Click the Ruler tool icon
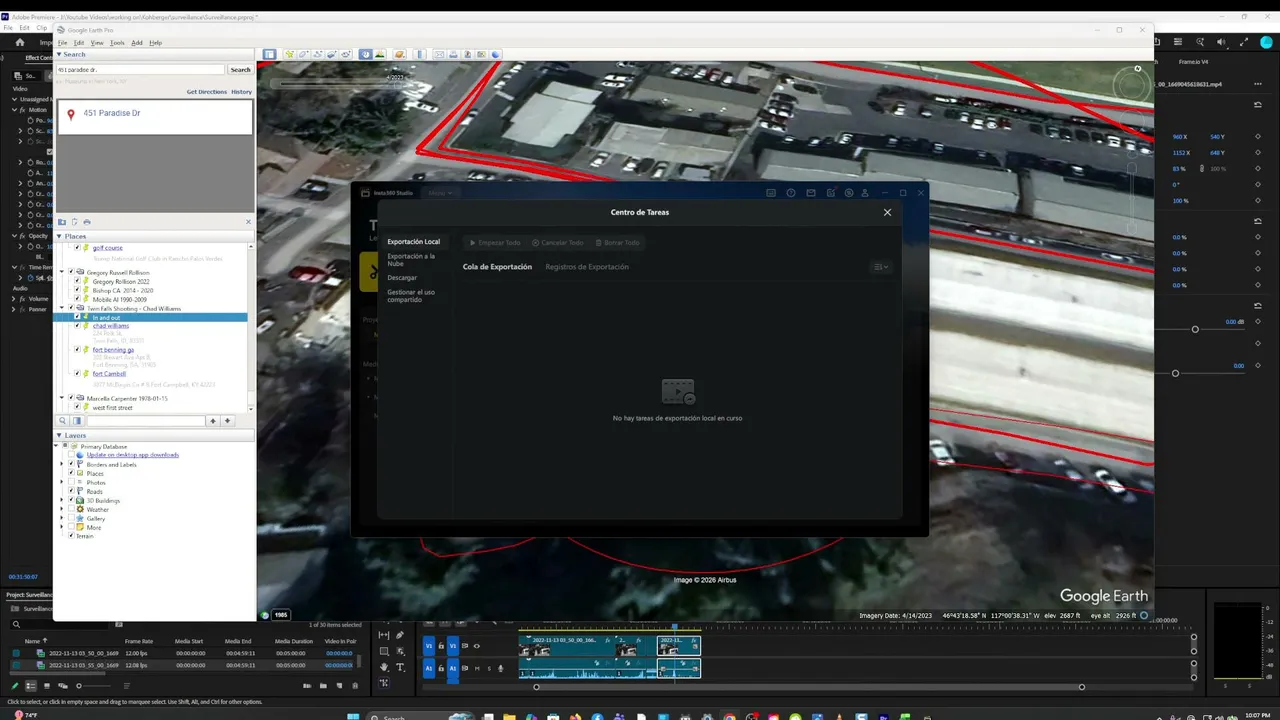 pyautogui.click(x=420, y=54)
